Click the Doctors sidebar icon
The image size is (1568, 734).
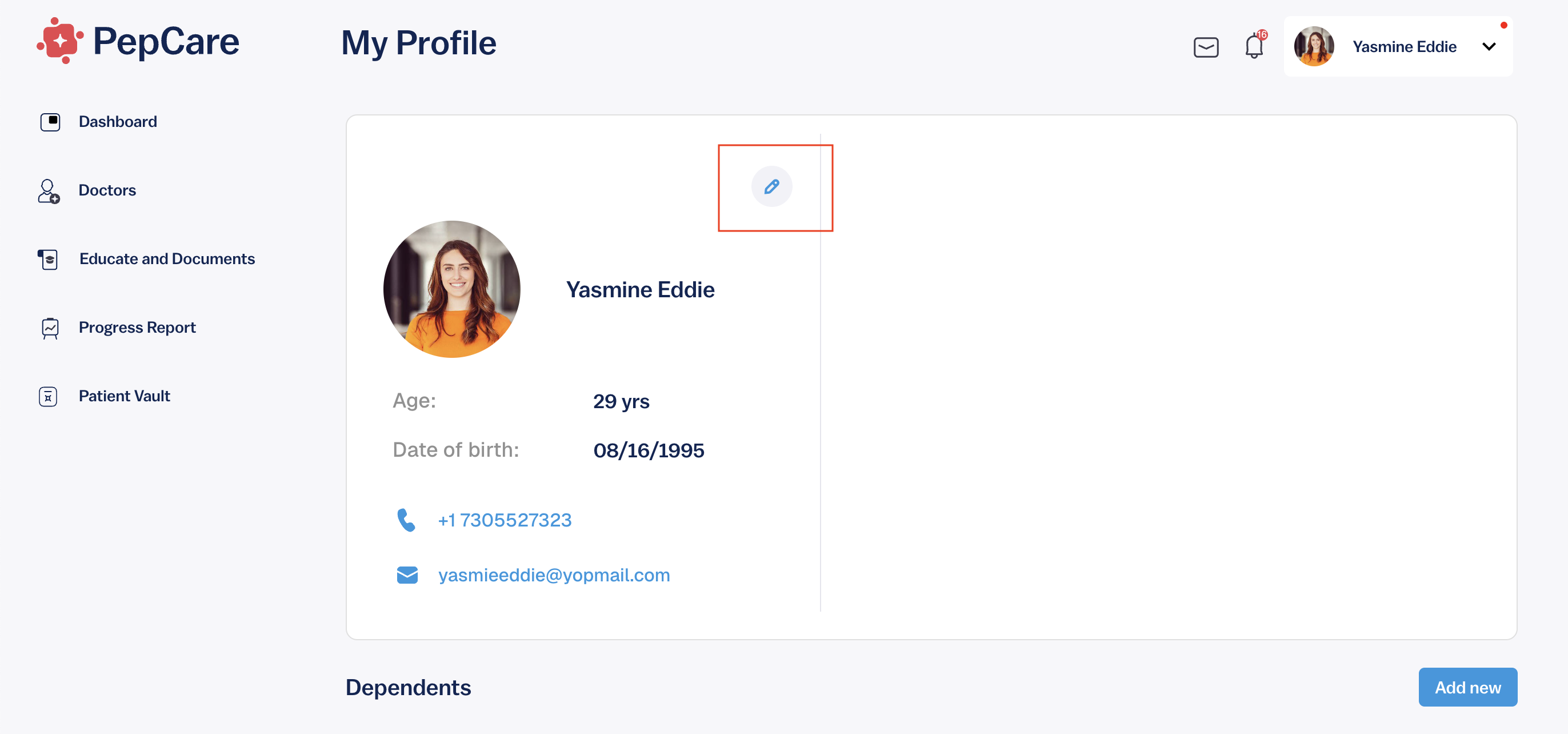point(49,192)
